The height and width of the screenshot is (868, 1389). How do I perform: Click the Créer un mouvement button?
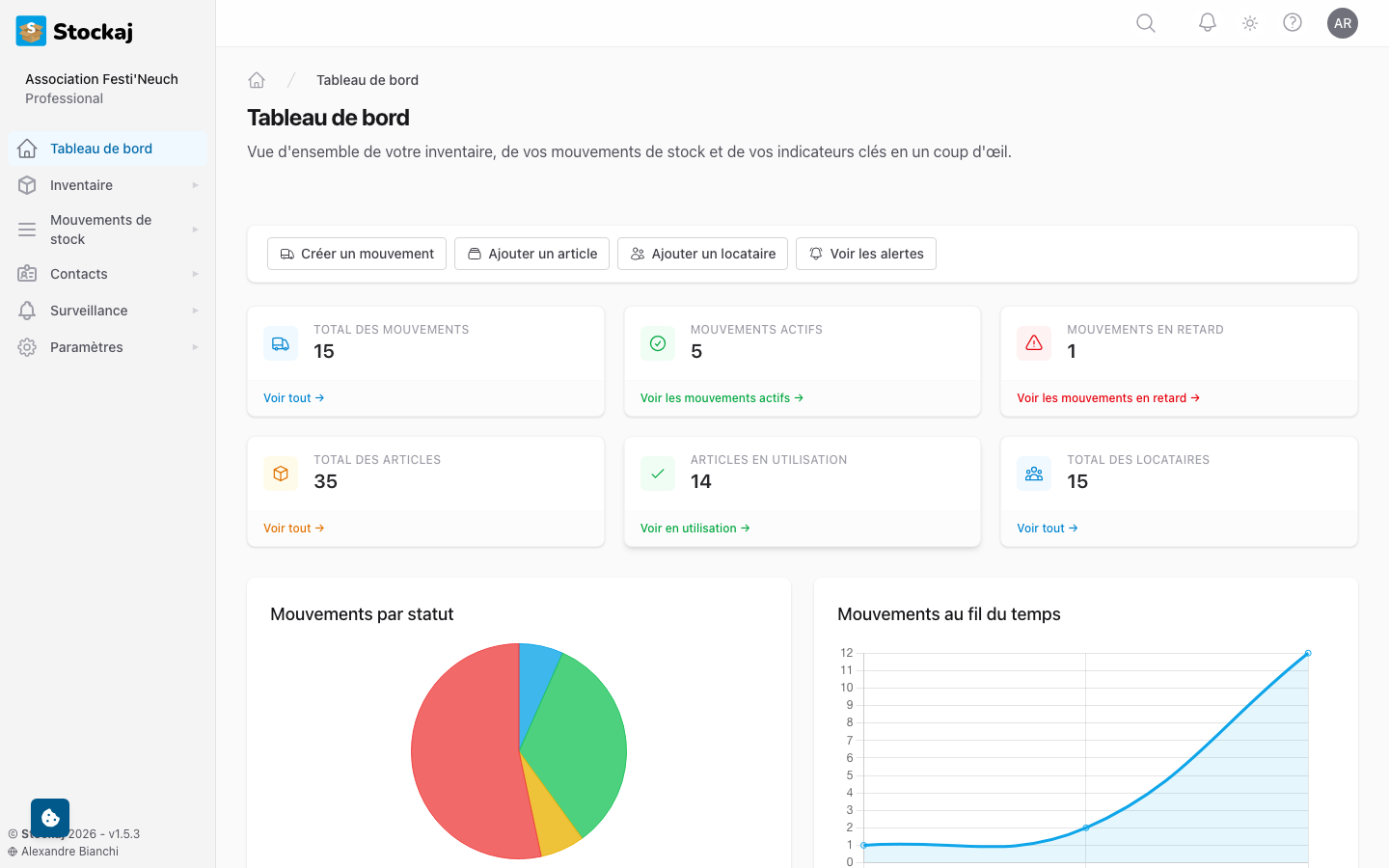click(357, 254)
